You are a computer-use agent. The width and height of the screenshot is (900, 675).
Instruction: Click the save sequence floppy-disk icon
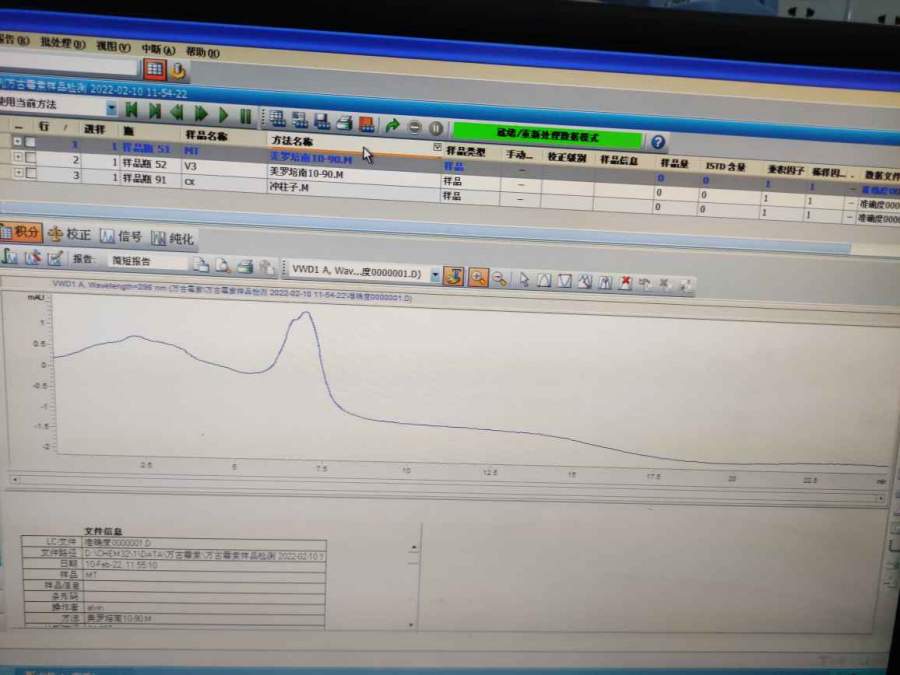point(321,121)
